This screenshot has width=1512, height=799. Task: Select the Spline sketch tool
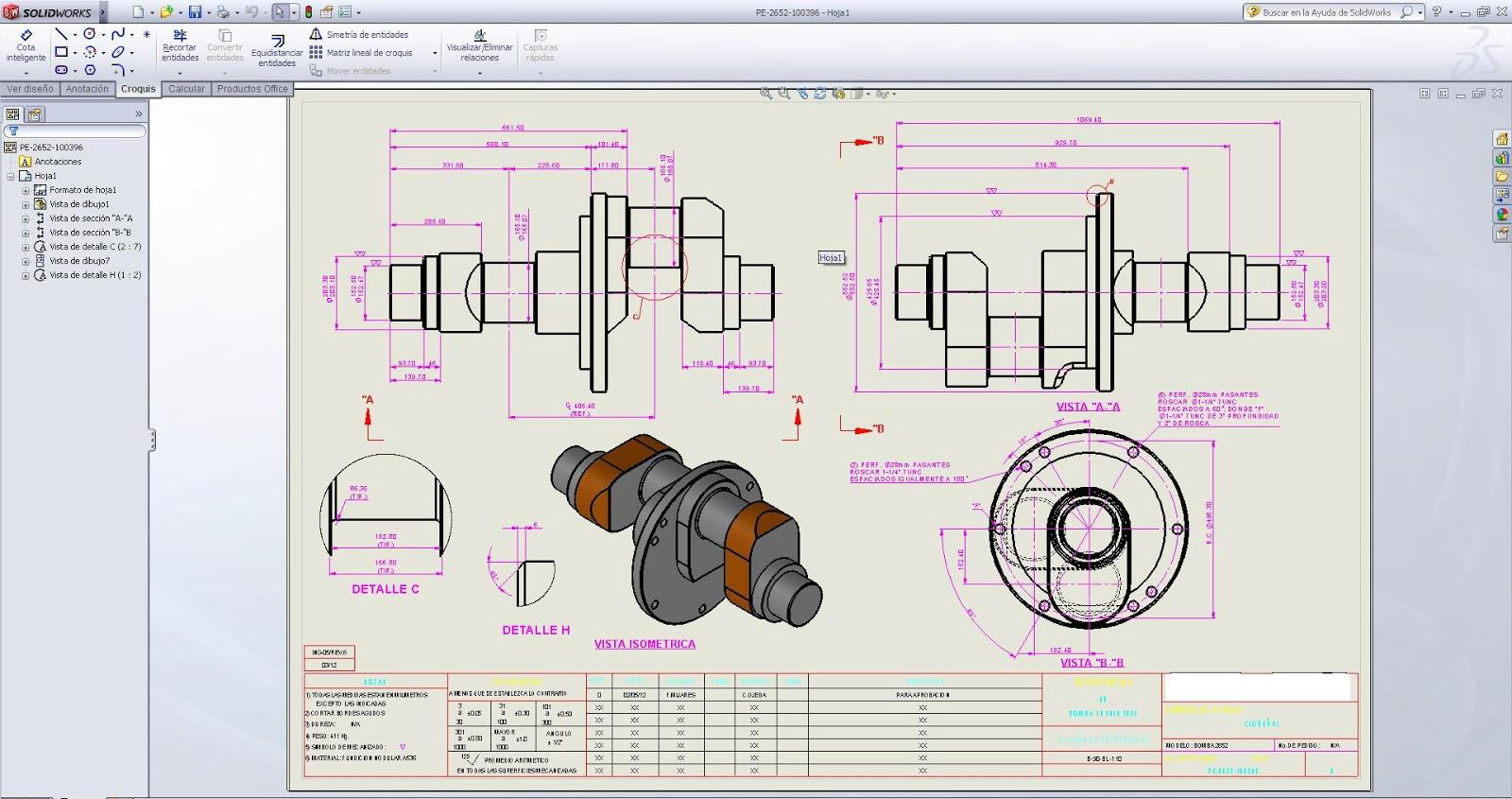[118, 34]
